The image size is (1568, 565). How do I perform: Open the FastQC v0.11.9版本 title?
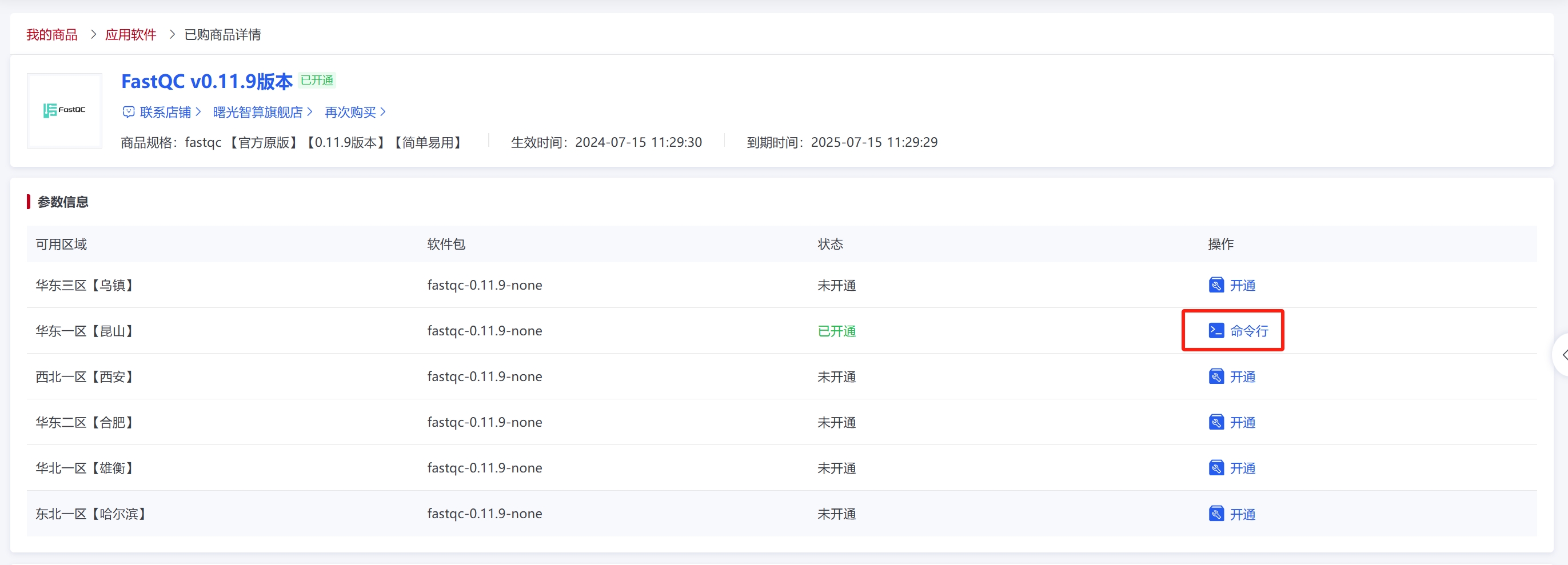[206, 81]
